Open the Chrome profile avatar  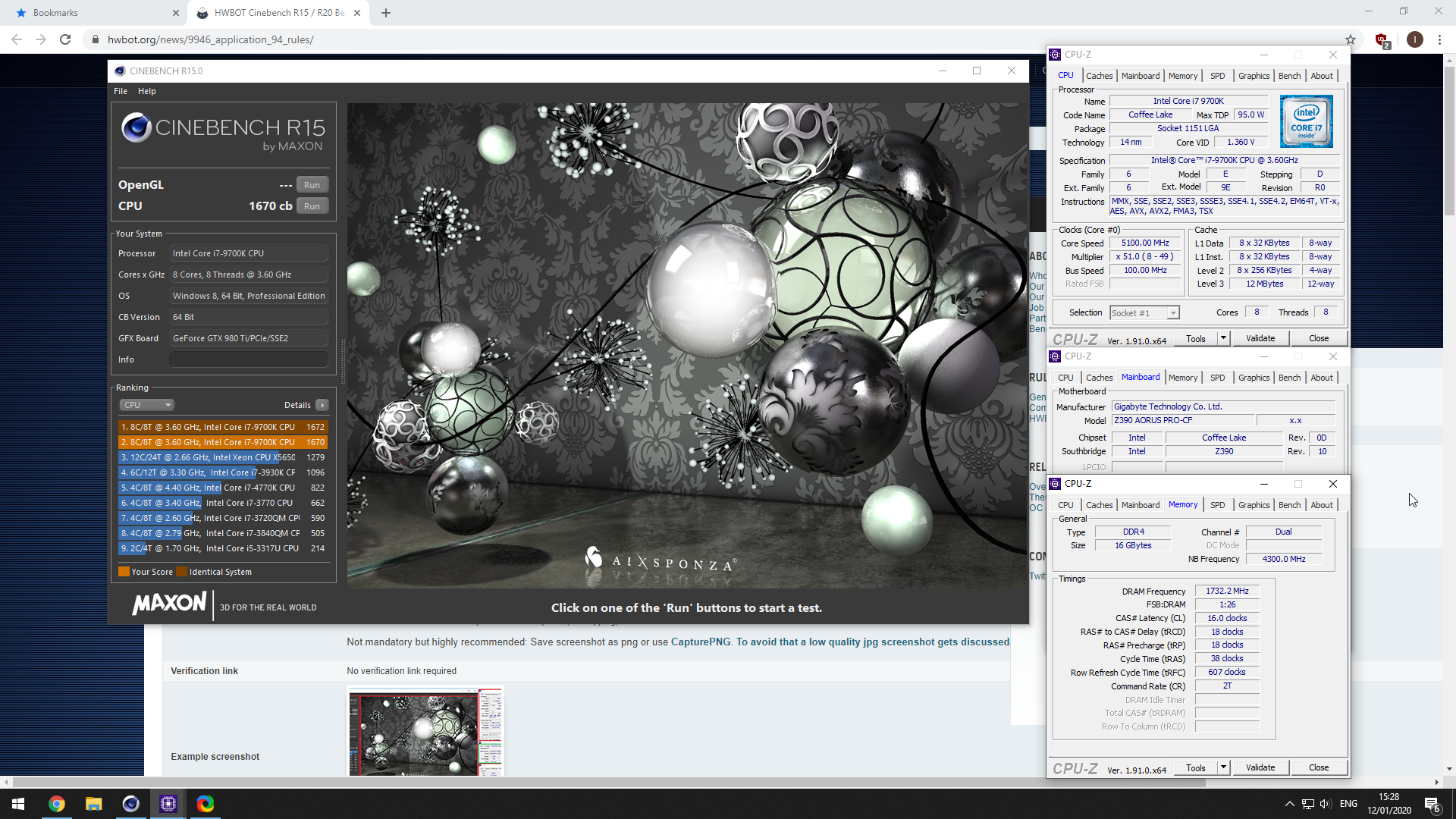click(x=1414, y=39)
